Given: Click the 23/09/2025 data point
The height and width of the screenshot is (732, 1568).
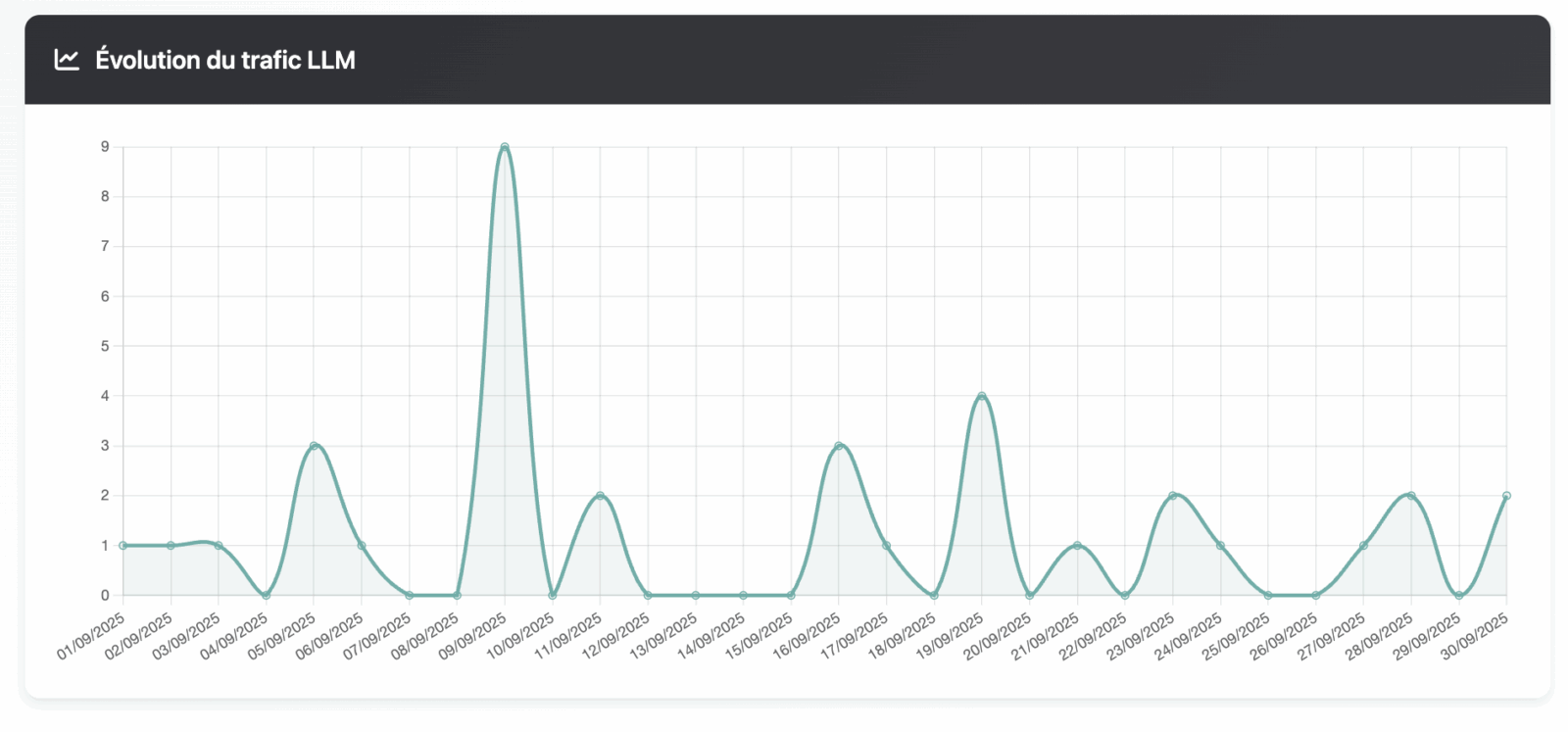Looking at the screenshot, I should click(1172, 496).
